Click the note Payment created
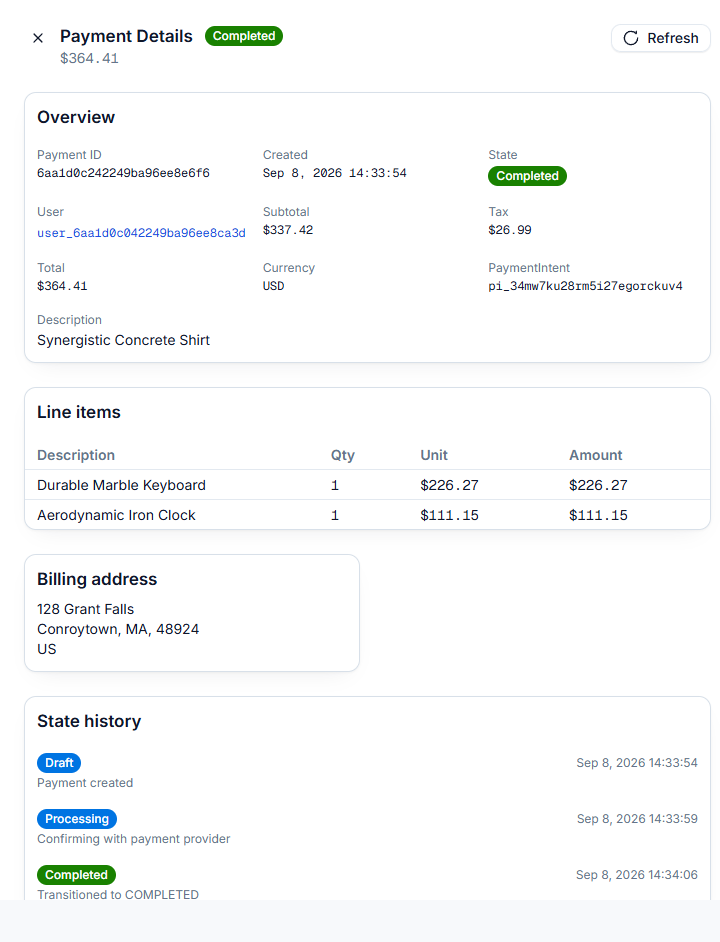 (85, 783)
